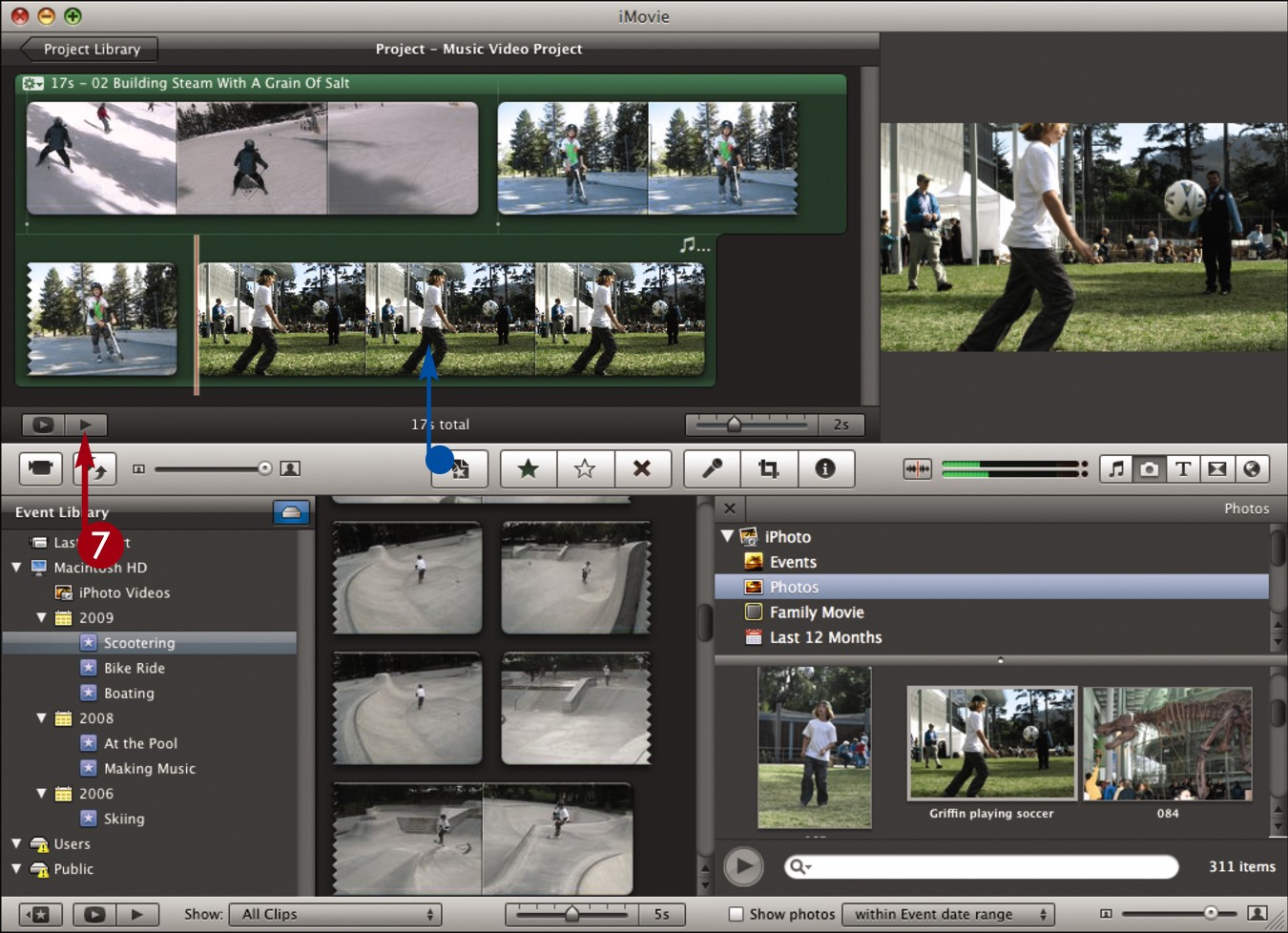This screenshot has width=1288, height=933.
Task: Collapse iPhoto source list
Action: [x=727, y=536]
